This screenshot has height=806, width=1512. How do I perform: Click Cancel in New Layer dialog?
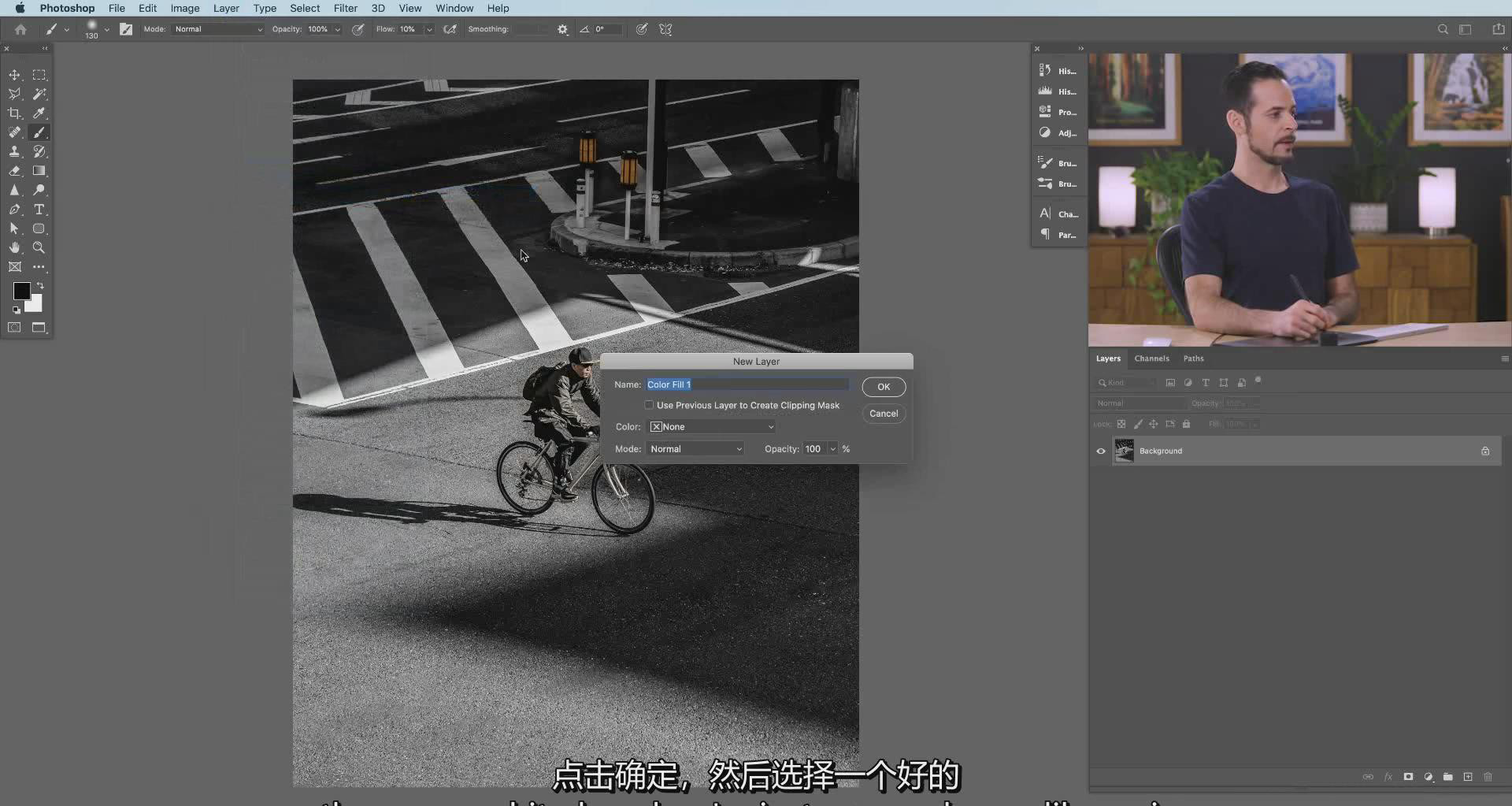pyautogui.click(x=884, y=414)
